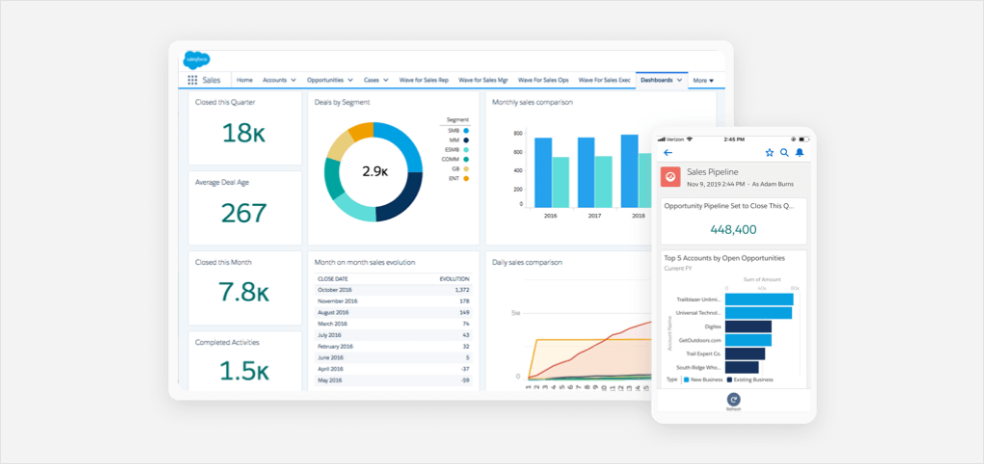Click the Salesforce cloud logo
984x464 pixels.
pyautogui.click(x=196, y=60)
